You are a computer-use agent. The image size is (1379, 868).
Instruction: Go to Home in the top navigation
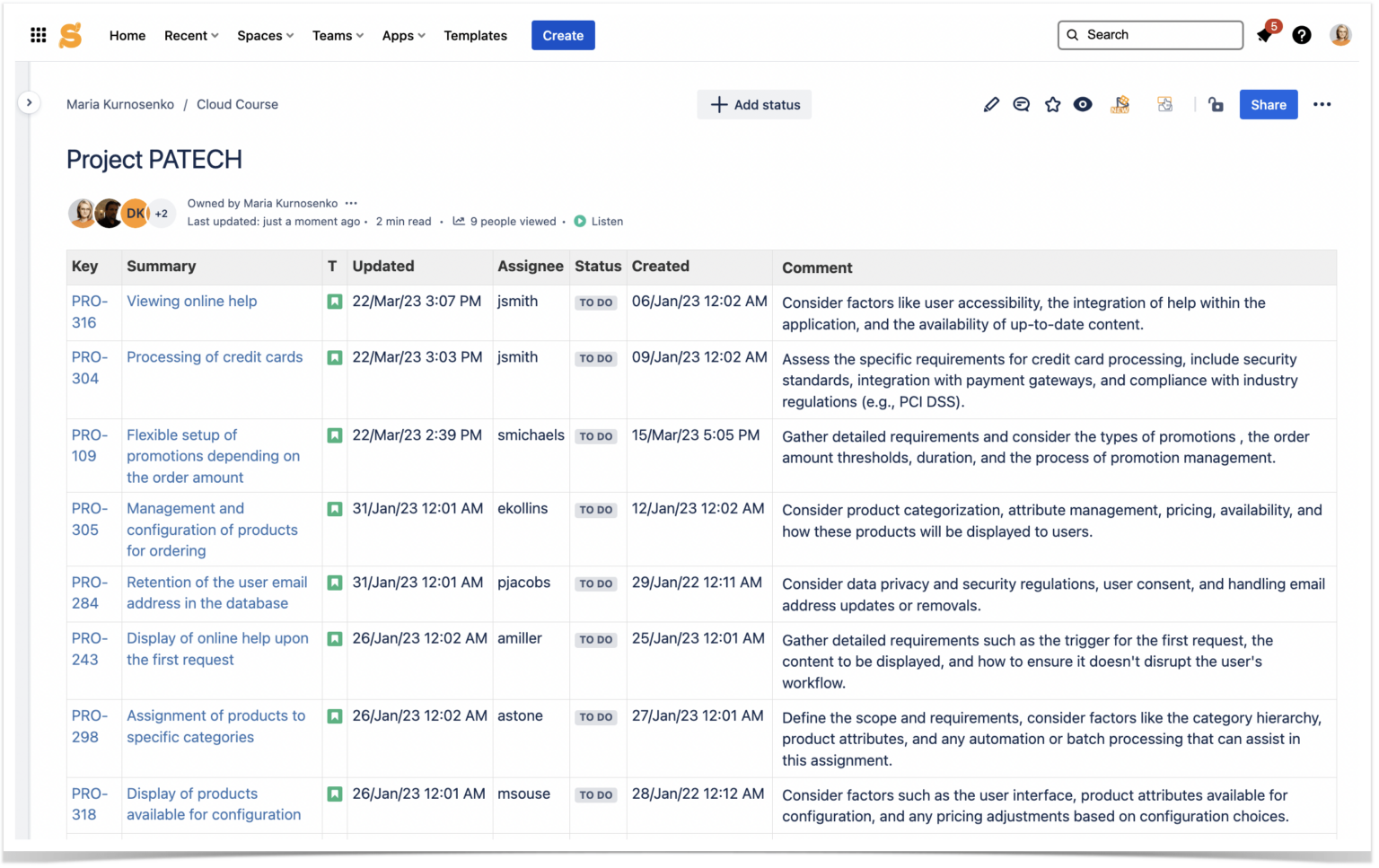[127, 35]
